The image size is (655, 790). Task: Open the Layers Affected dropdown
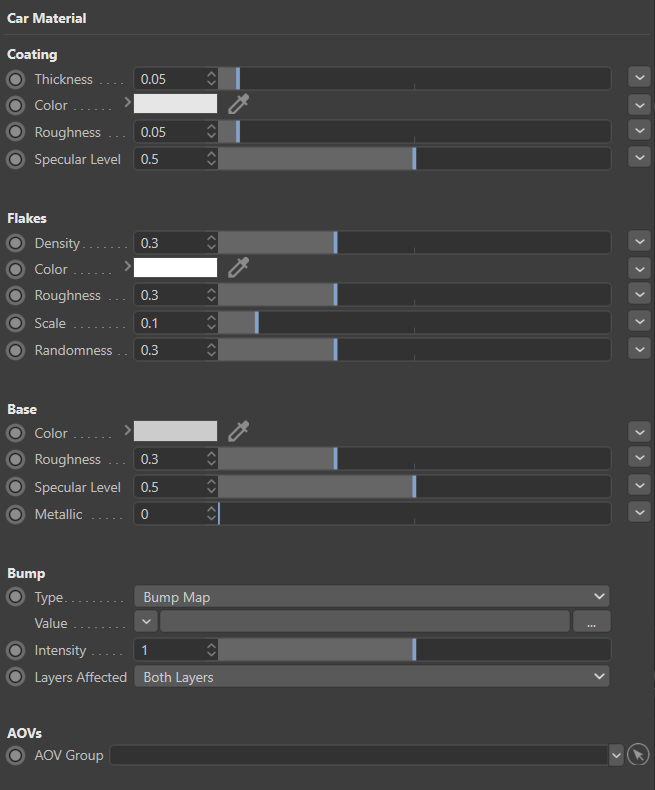[371, 677]
